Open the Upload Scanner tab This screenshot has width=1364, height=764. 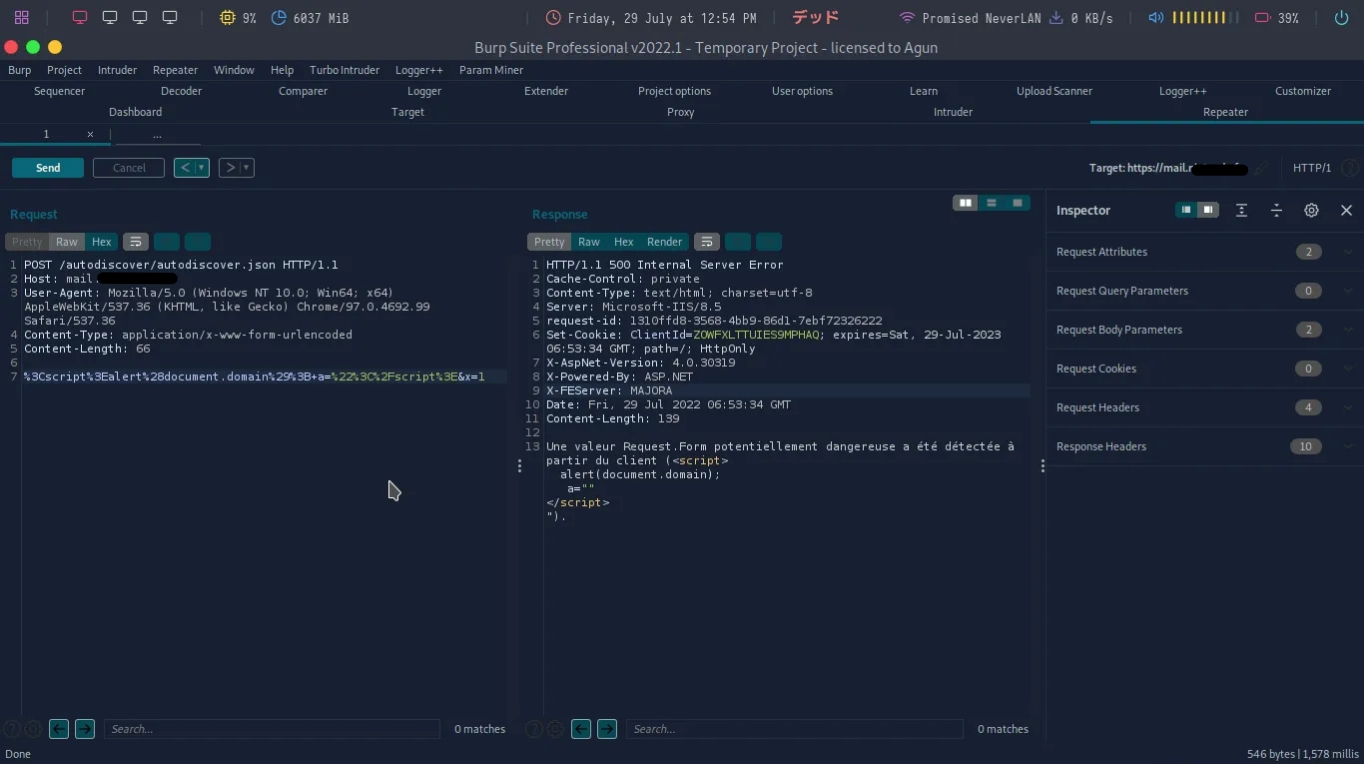click(1054, 91)
